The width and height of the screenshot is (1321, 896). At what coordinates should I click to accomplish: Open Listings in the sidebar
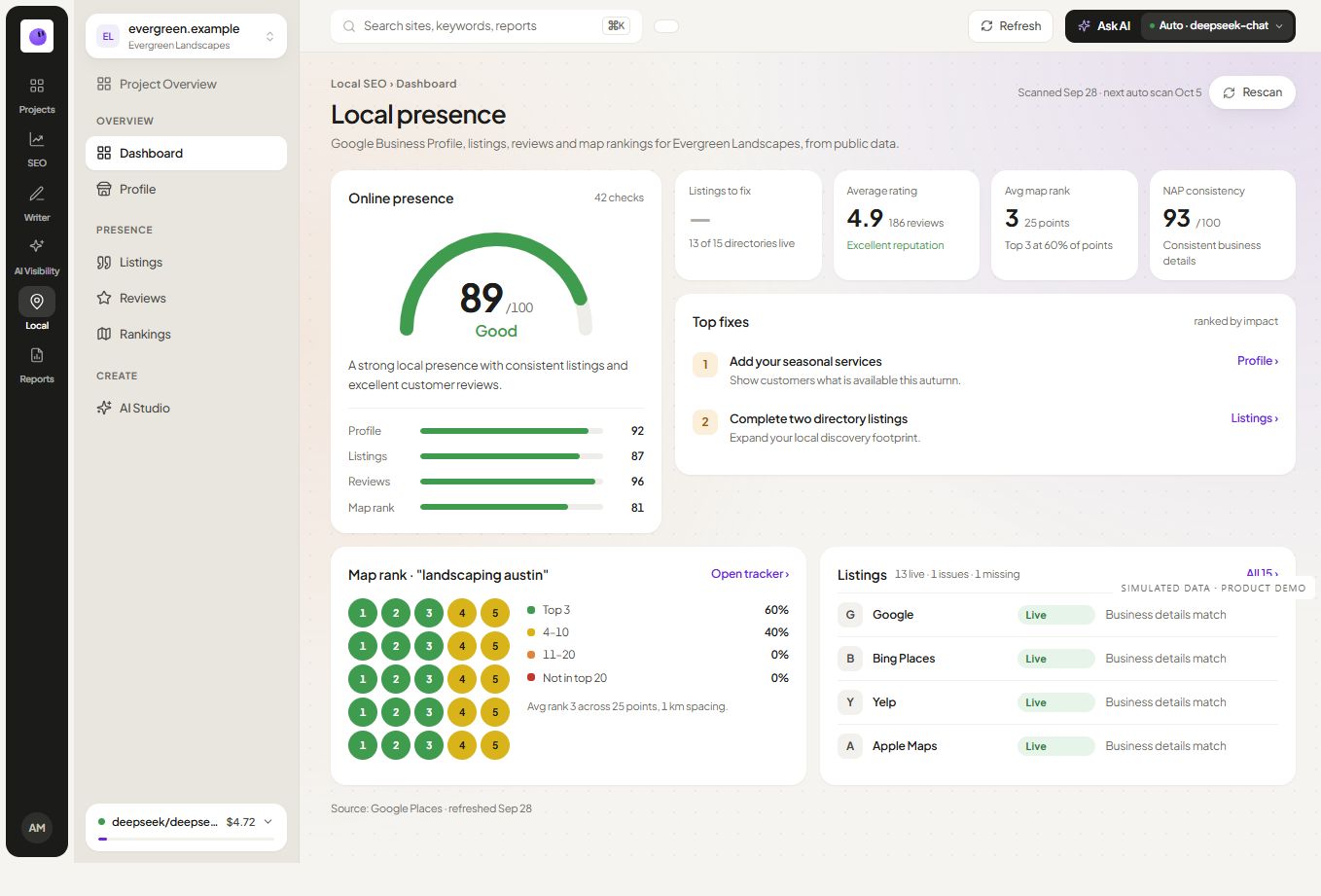point(186,262)
